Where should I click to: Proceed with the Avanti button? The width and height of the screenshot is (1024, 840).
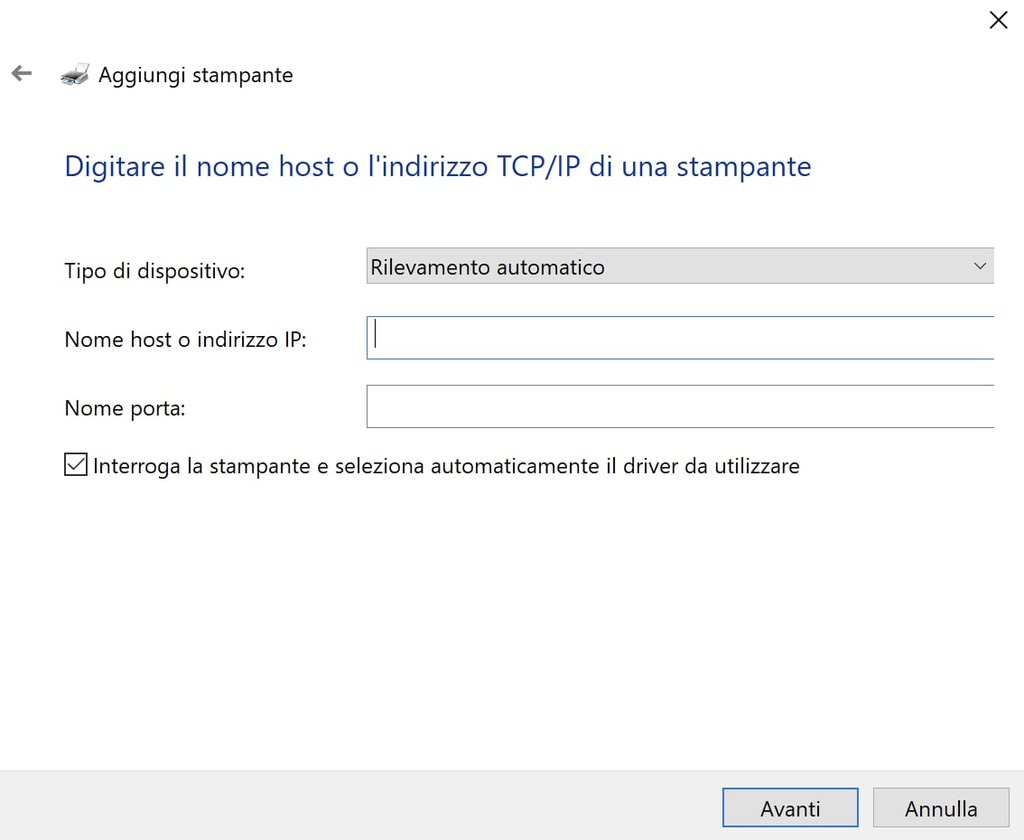790,808
